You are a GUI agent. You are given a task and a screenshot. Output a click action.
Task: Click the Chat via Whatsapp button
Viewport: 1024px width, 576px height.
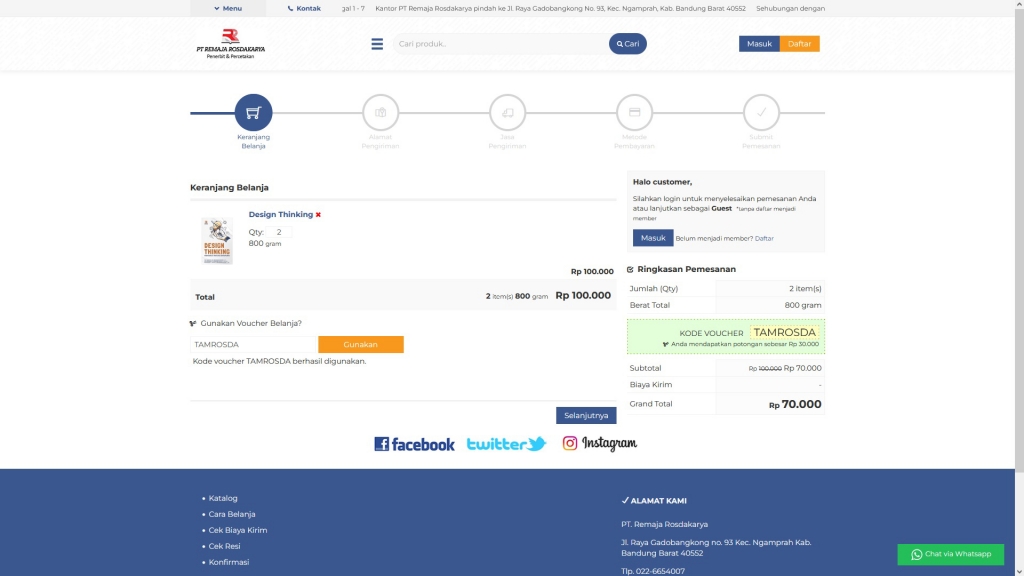950,554
